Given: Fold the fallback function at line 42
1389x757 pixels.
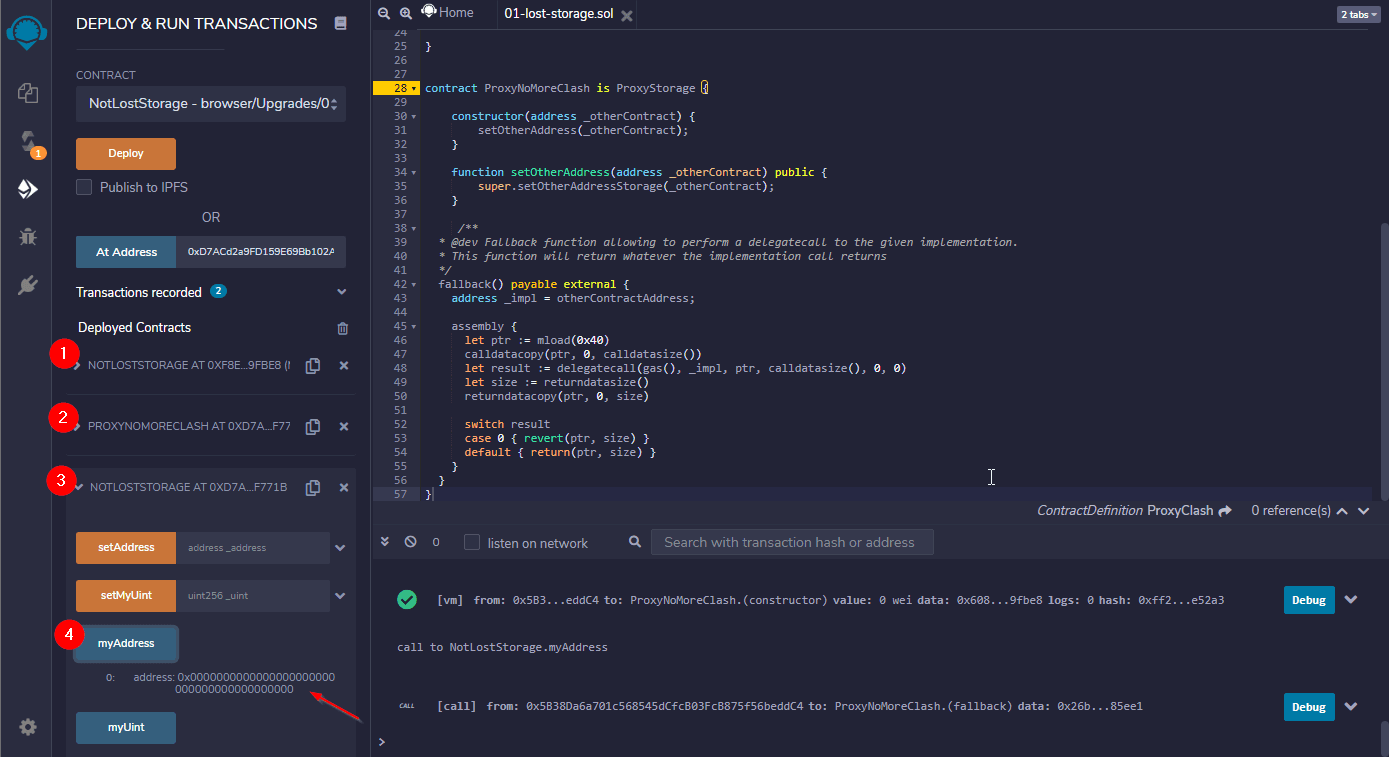Looking at the screenshot, I should (x=414, y=284).
